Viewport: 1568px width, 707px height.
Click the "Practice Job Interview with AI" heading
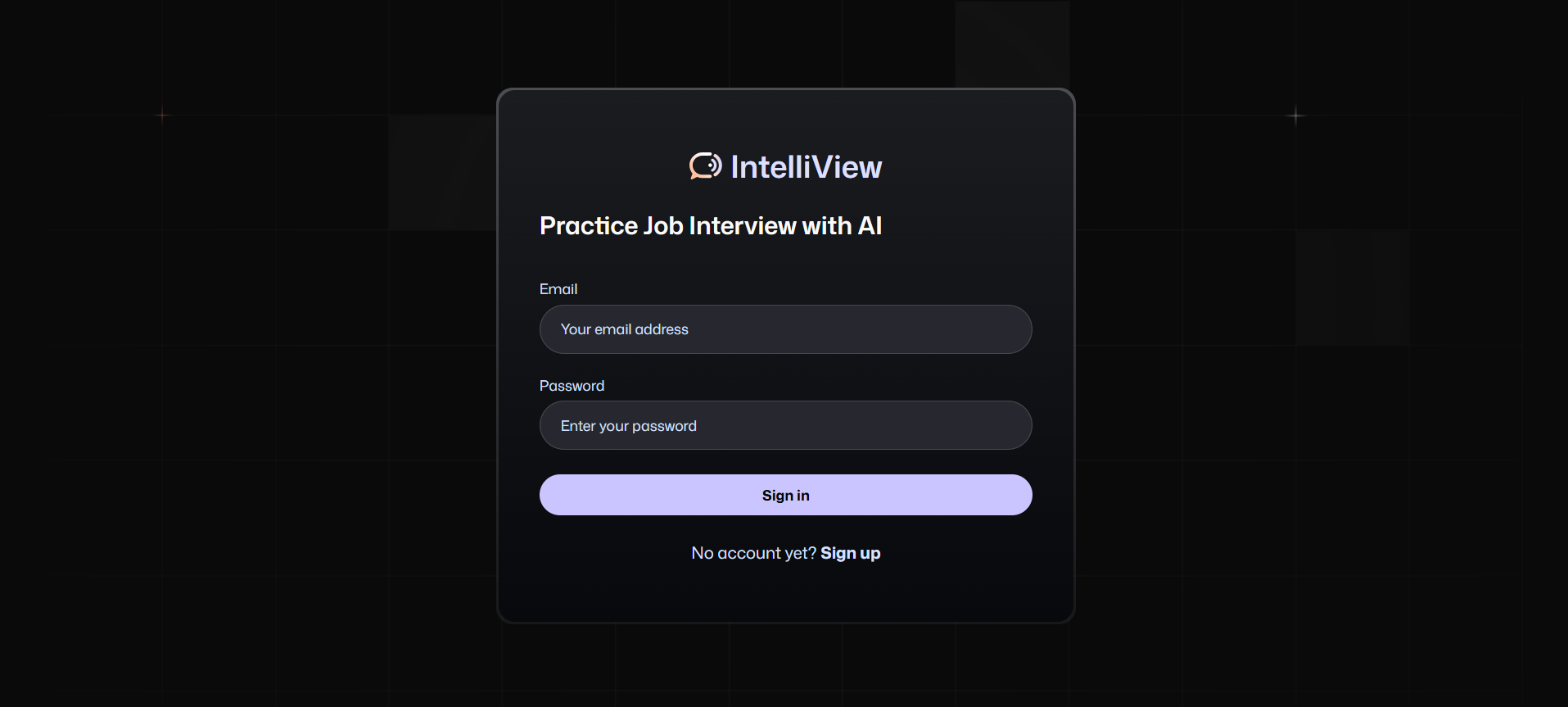(x=710, y=225)
